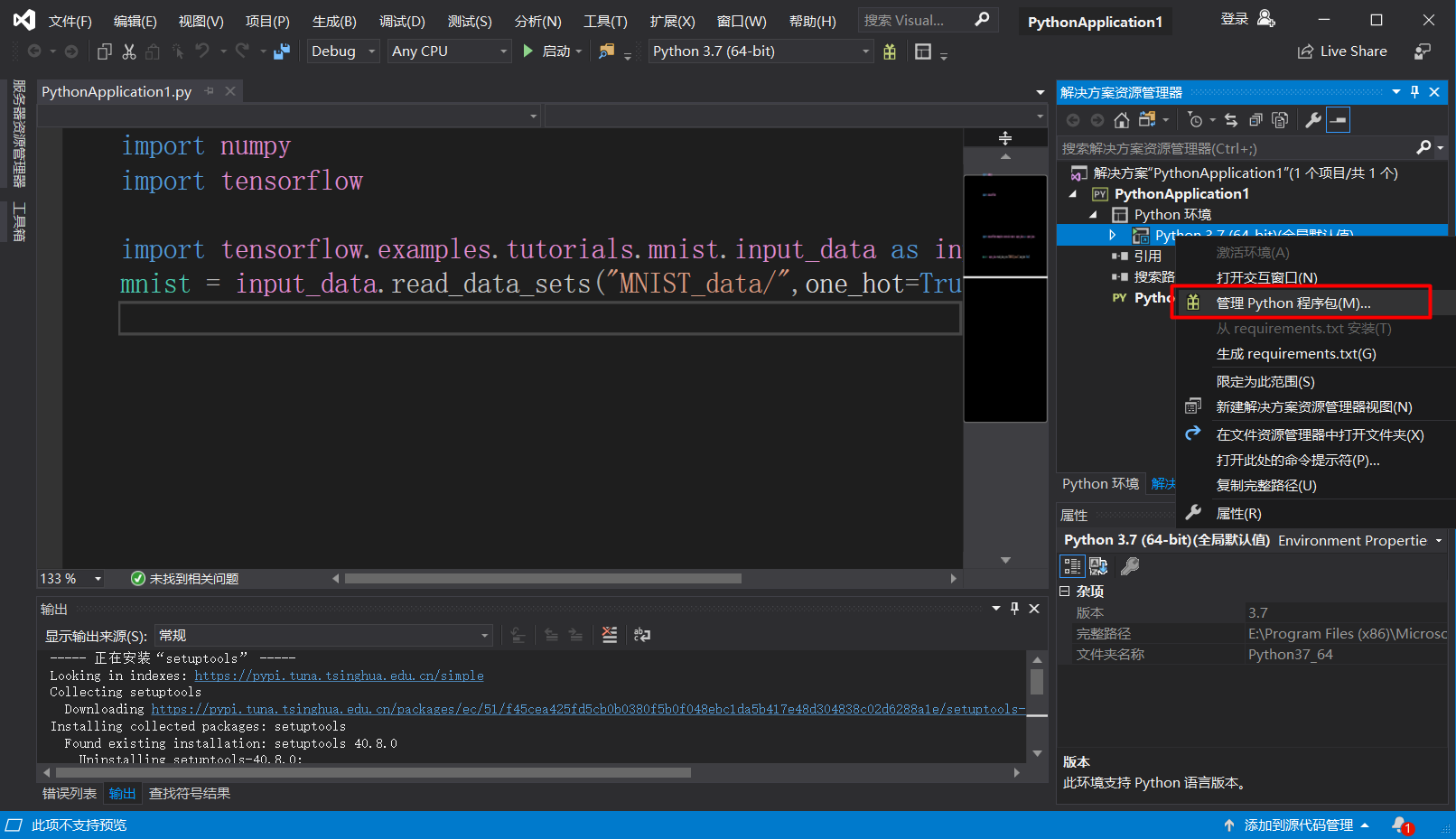
Task: Switch to the 错误列表 tab
Action: (x=70, y=794)
